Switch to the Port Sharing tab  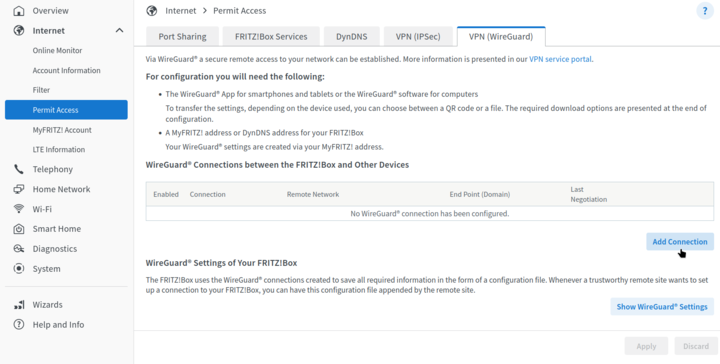click(182, 37)
